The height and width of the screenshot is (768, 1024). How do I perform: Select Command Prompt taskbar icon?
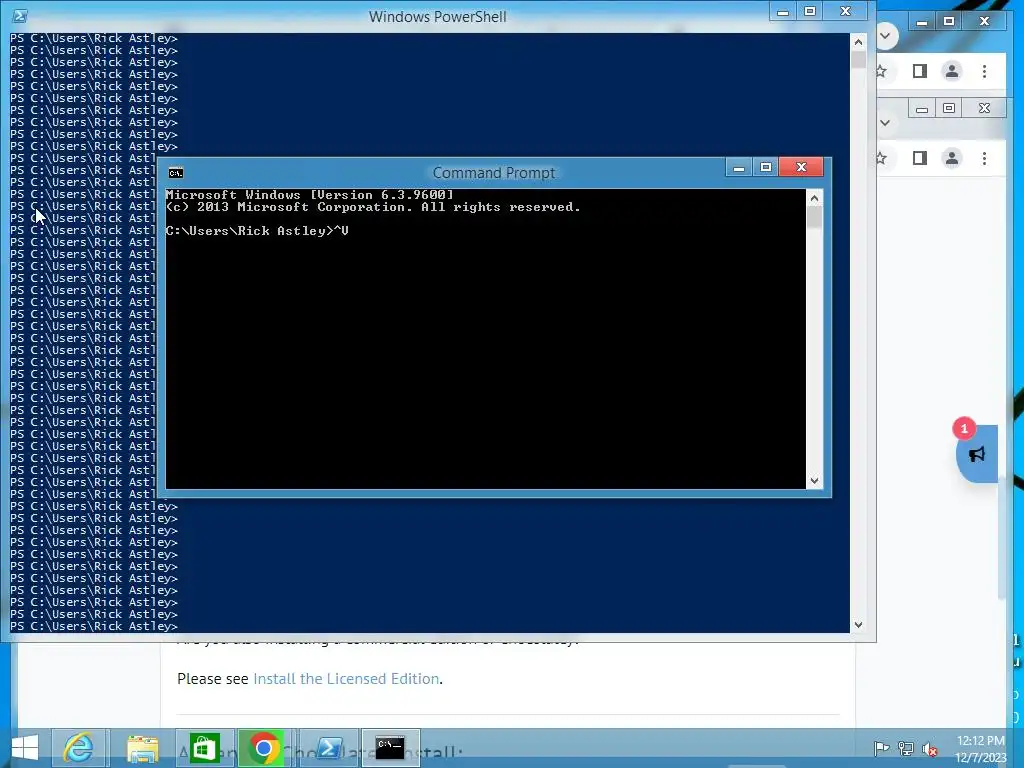391,748
